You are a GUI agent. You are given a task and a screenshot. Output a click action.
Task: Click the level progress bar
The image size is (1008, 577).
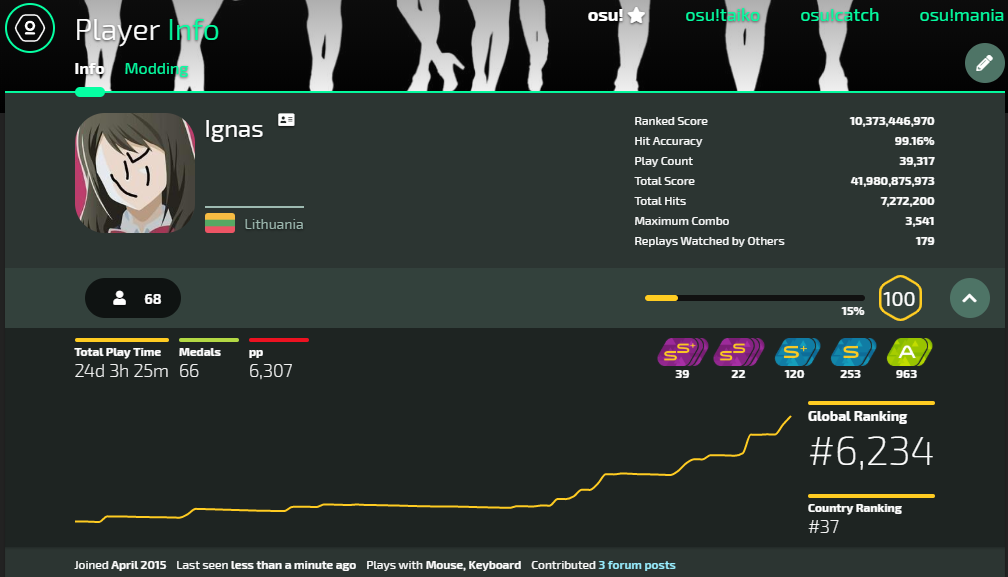pos(754,298)
